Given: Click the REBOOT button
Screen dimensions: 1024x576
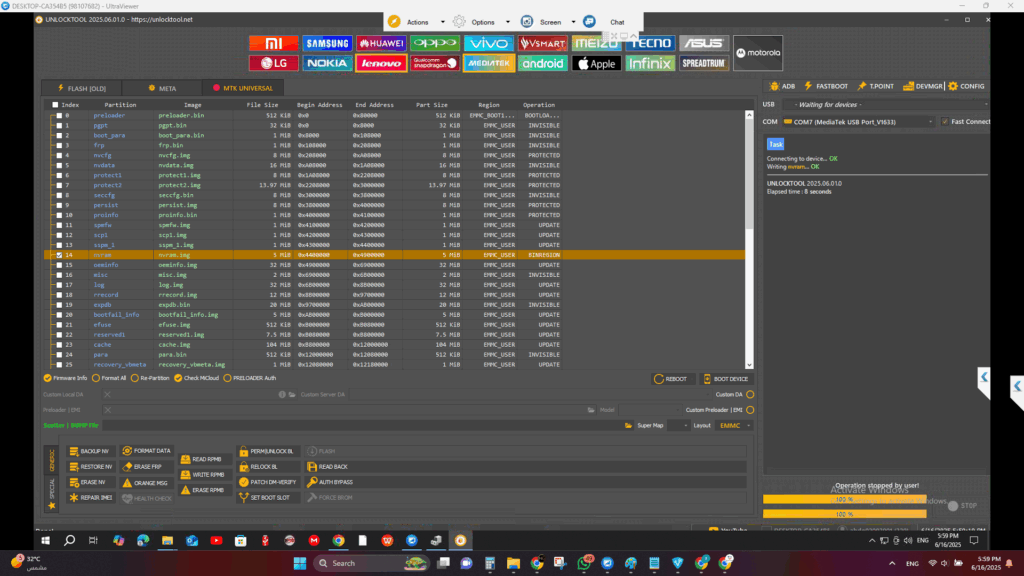Looking at the screenshot, I should point(671,379).
